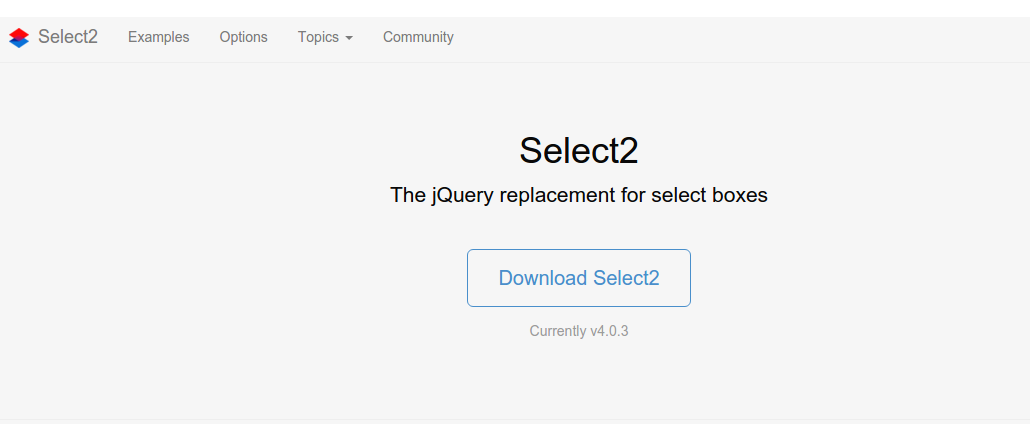Click the large Select2 page heading
The height and width of the screenshot is (438, 1030).
[x=578, y=150]
